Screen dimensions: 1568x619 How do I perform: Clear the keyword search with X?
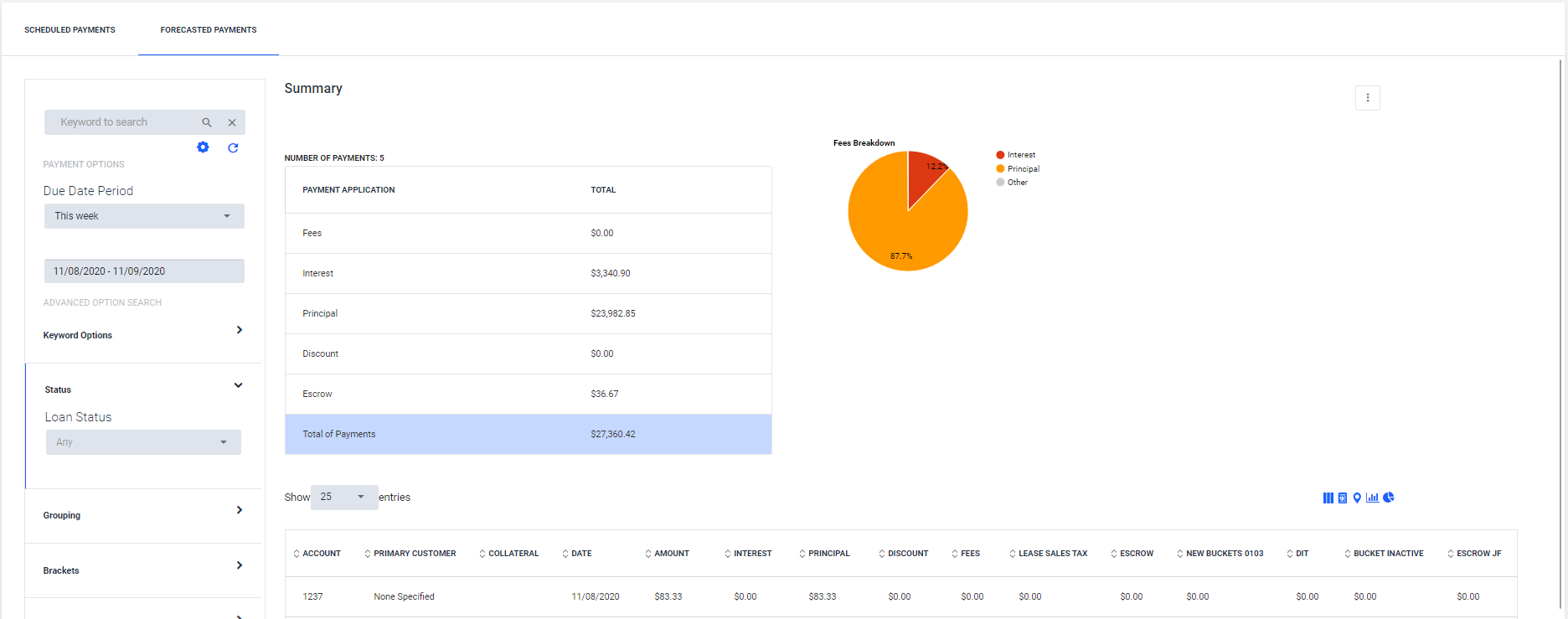tap(232, 122)
